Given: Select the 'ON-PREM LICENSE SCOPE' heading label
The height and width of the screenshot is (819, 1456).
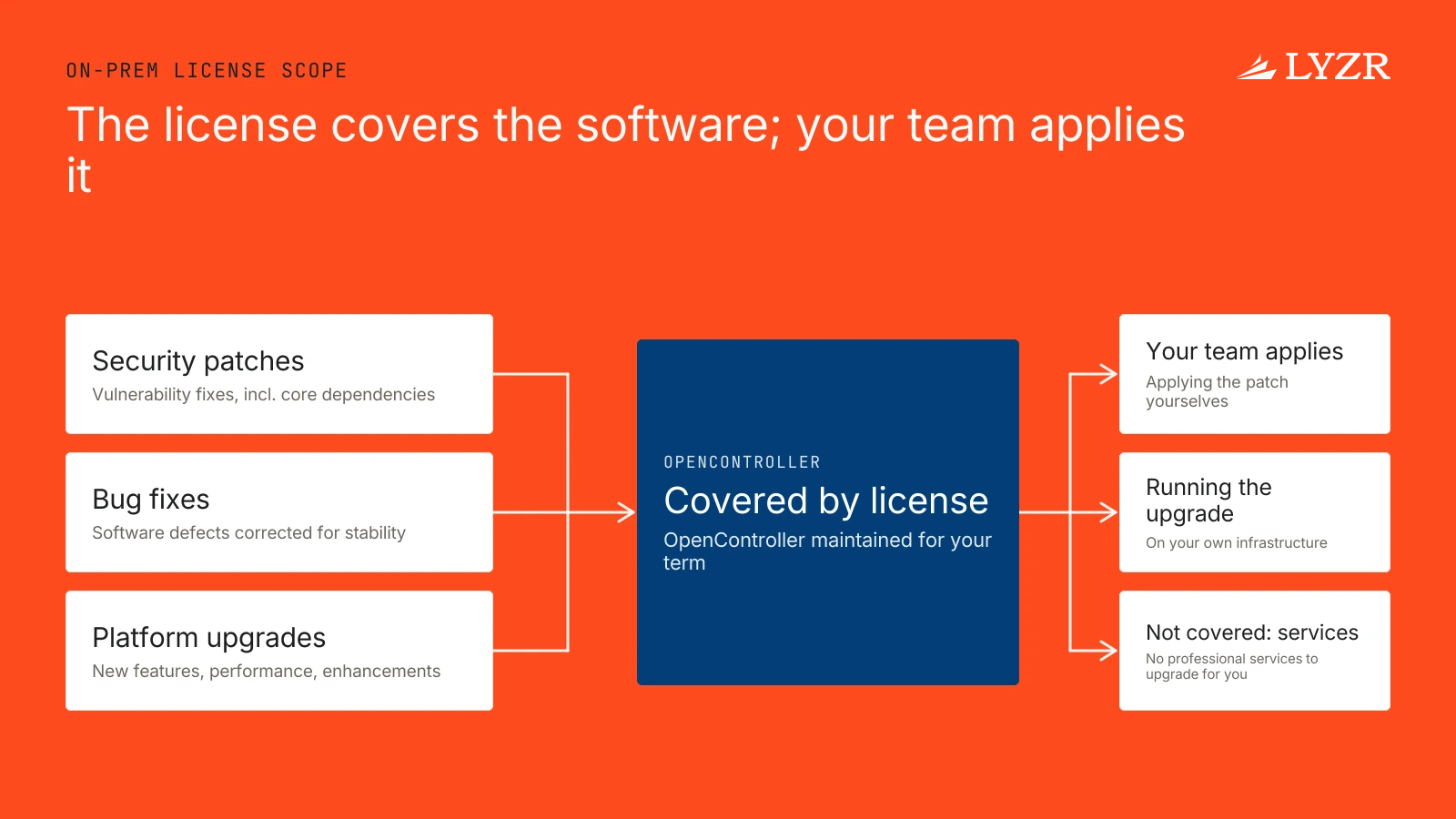Looking at the screenshot, I should pyautogui.click(x=207, y=71).
